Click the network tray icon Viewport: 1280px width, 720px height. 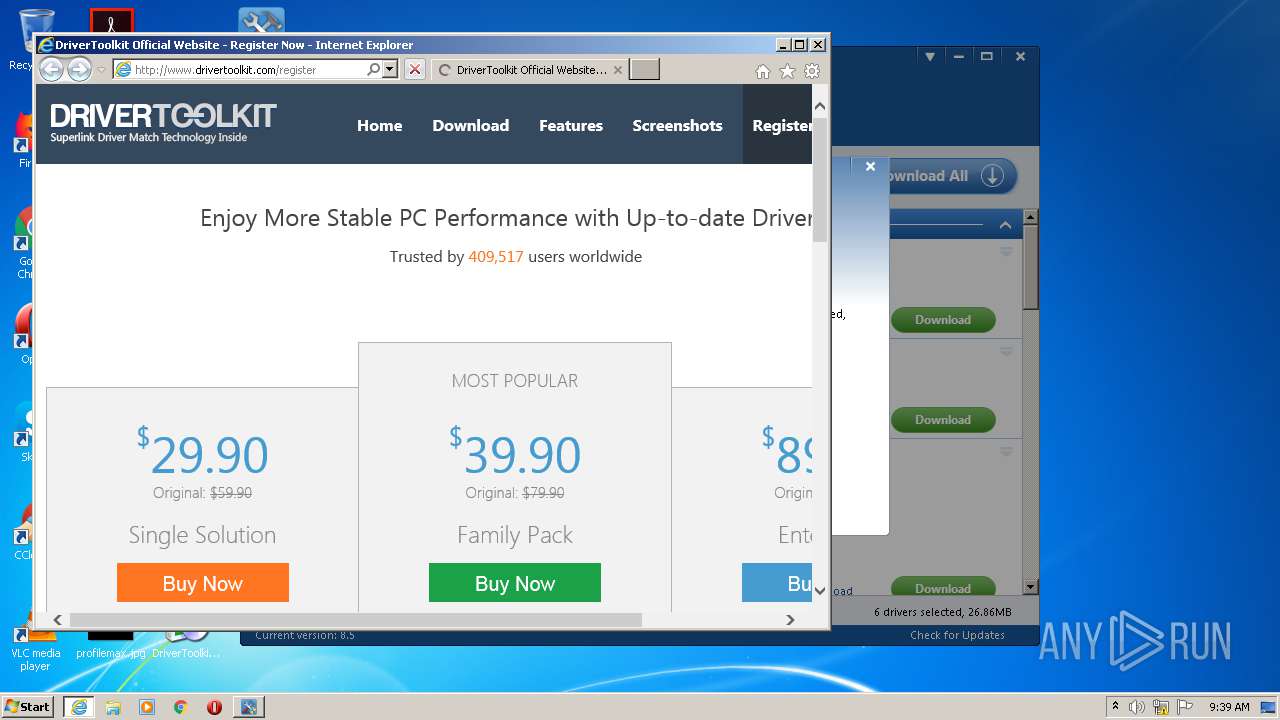coord(1161,707)
